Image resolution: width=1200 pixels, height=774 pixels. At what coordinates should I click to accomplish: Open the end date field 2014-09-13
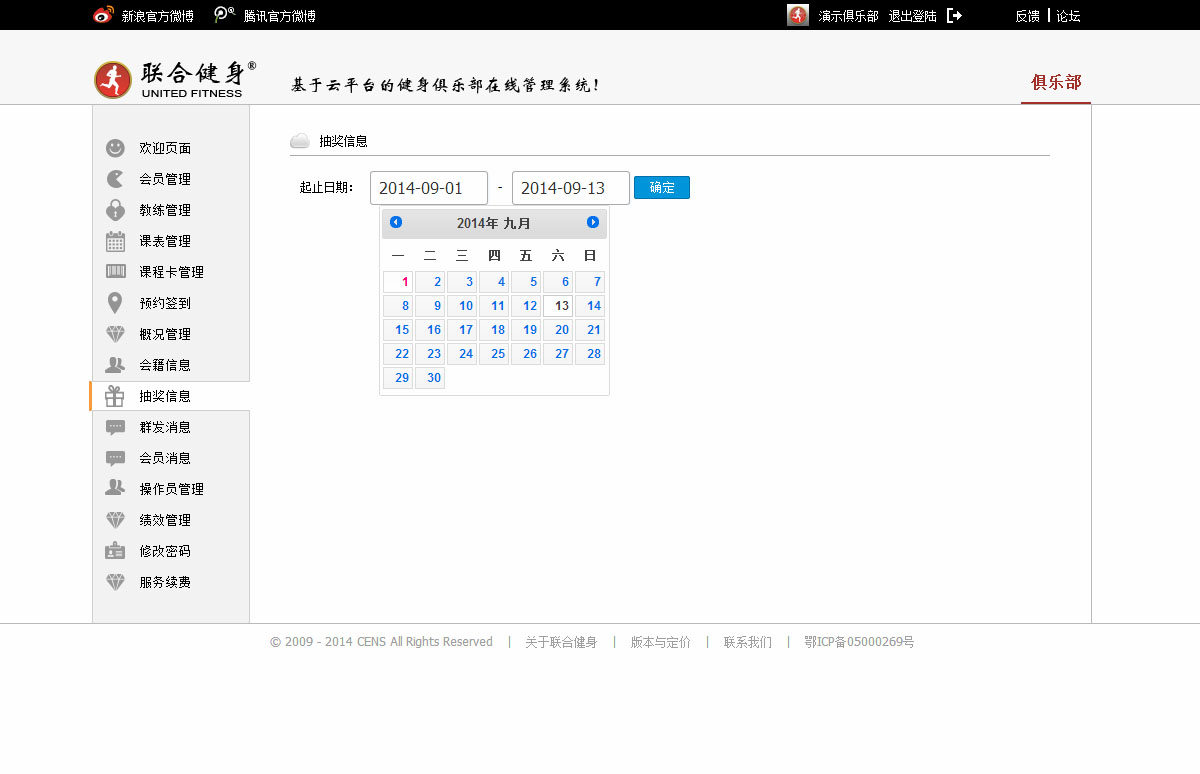(571, 188)
